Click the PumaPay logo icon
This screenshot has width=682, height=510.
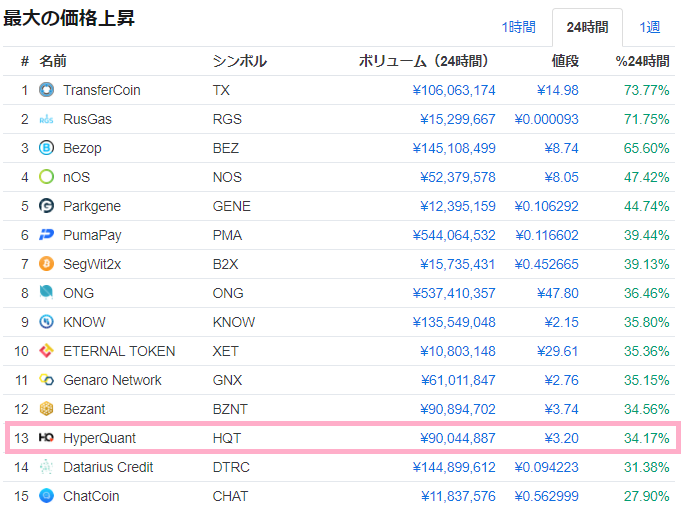[46, 235]
